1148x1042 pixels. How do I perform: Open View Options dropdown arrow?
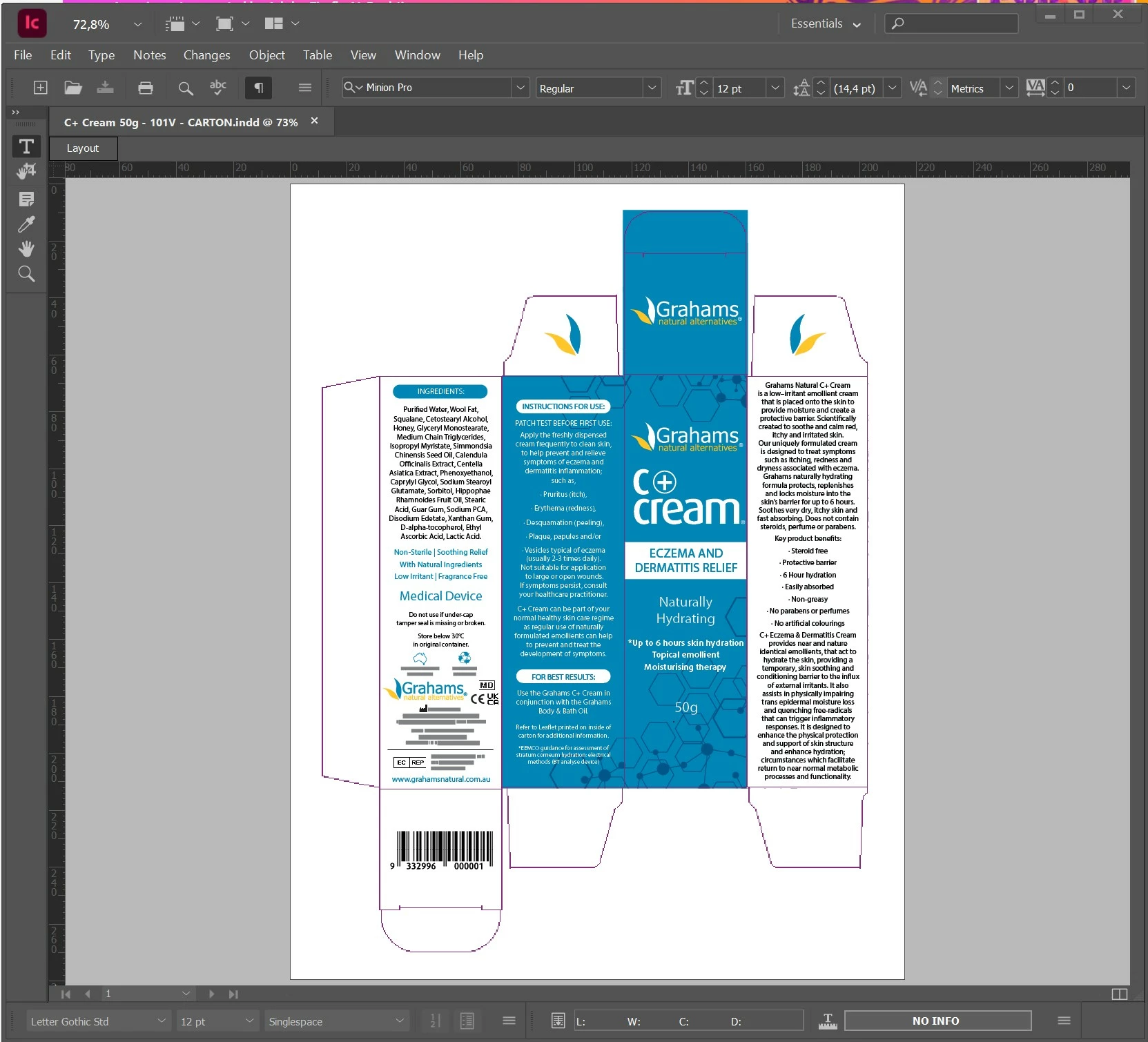coord(196,23)
